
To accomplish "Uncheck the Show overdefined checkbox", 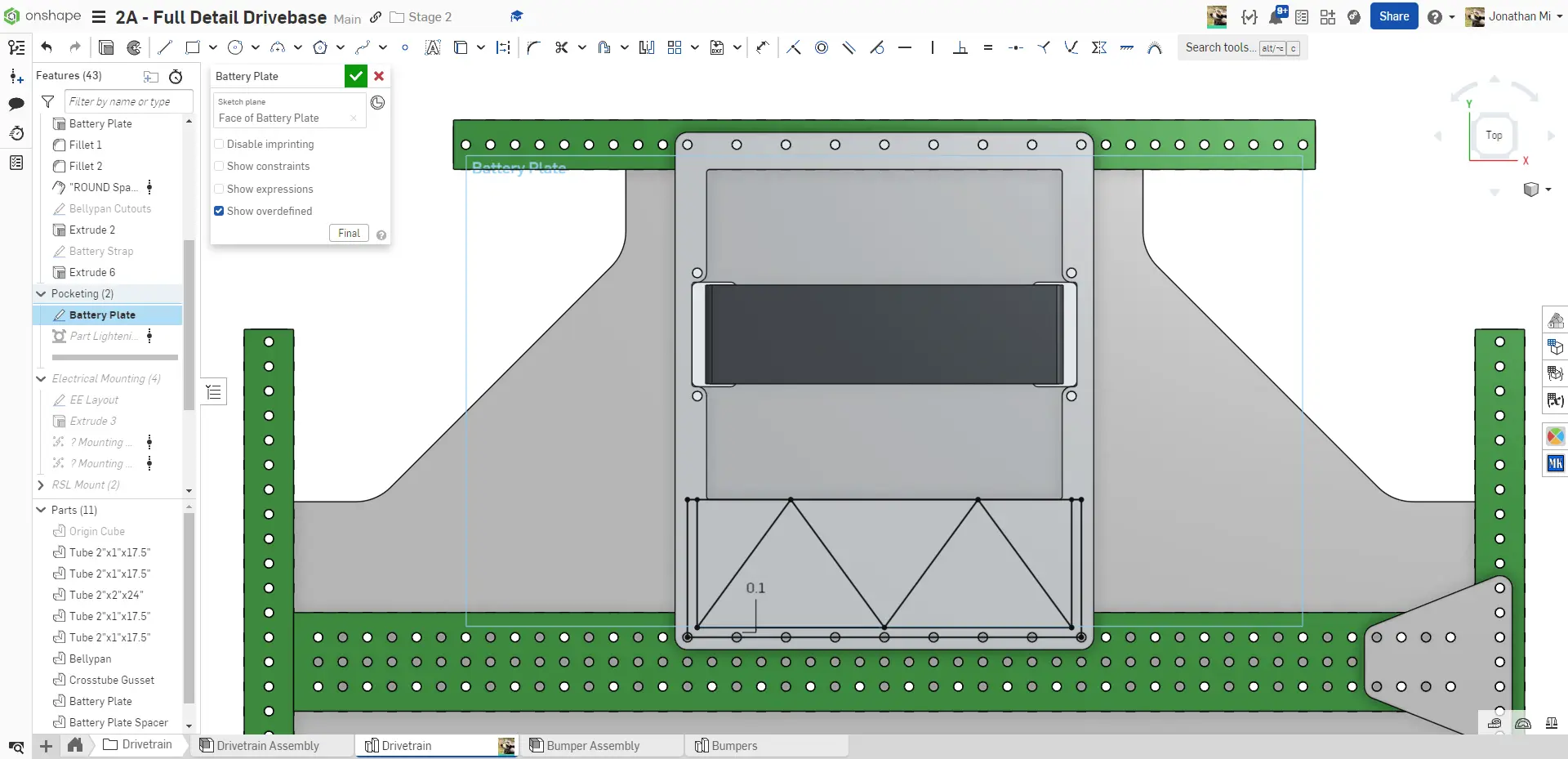I will coord(219,211).
